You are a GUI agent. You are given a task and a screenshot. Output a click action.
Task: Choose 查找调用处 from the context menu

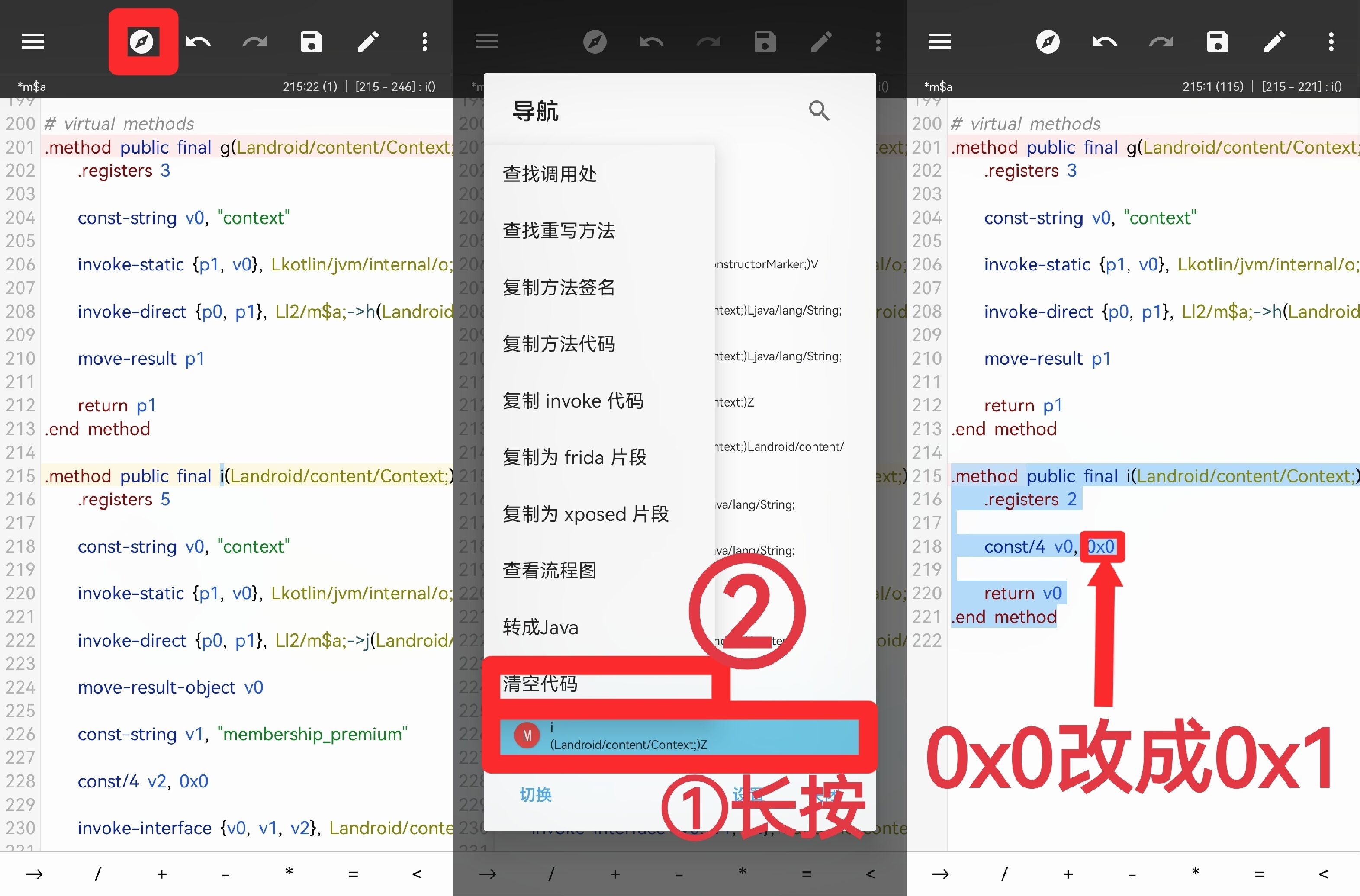[x=599, y=174]
